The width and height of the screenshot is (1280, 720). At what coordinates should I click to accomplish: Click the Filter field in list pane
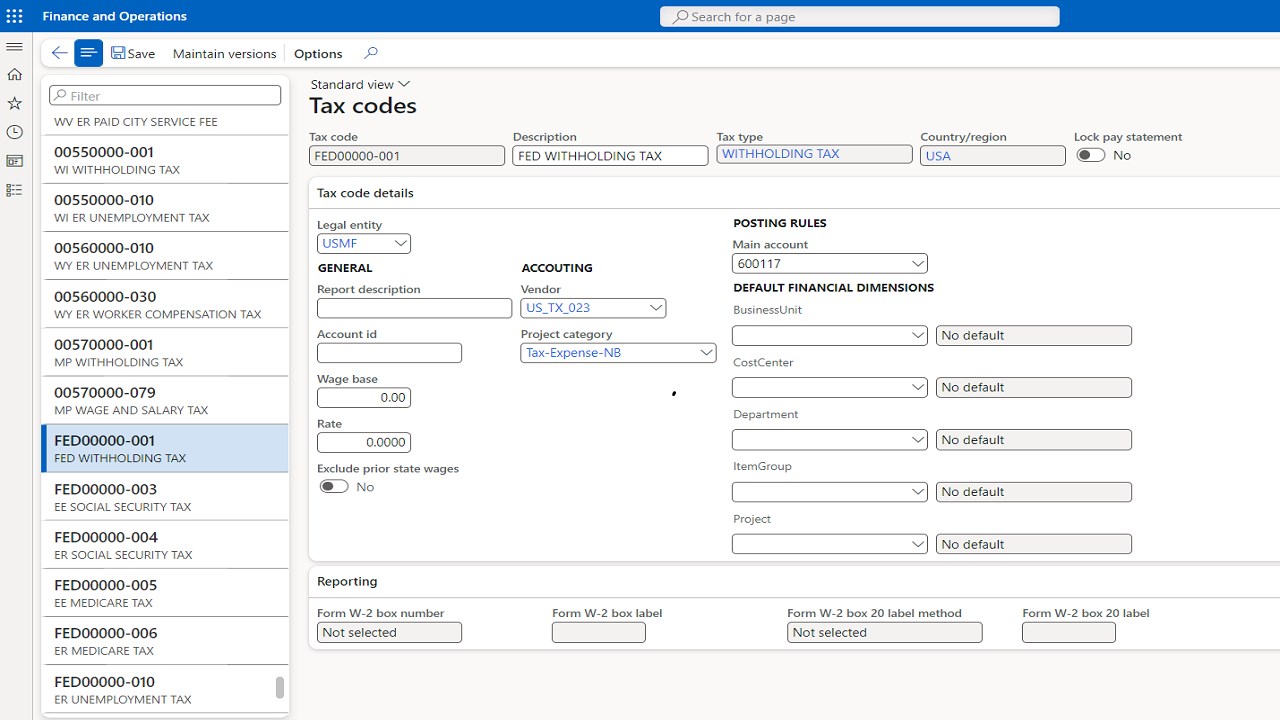click(x=165, y=95)
